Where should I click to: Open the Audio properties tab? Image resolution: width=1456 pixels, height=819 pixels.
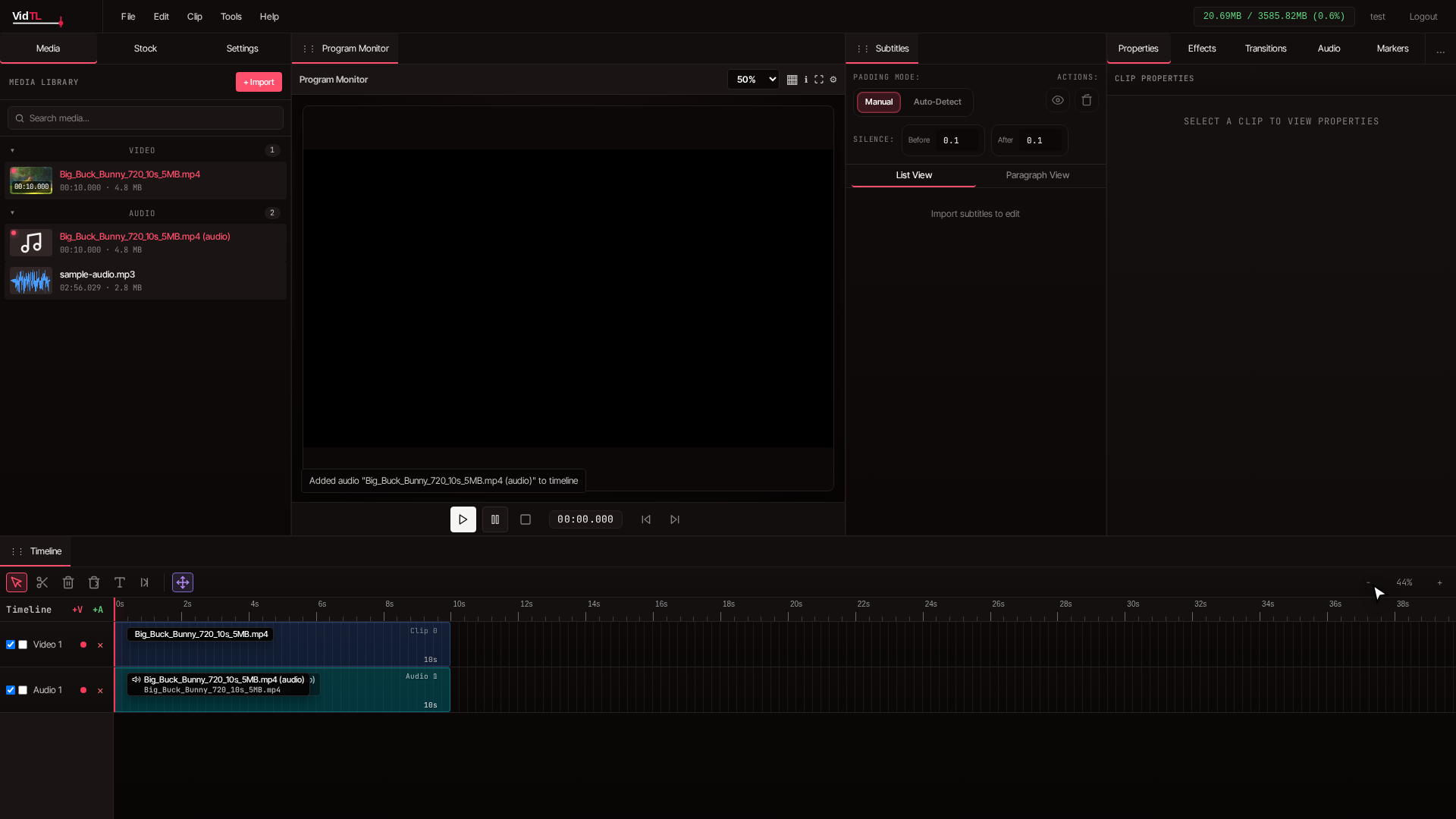pyautogui.click(x=1329, y=49)
